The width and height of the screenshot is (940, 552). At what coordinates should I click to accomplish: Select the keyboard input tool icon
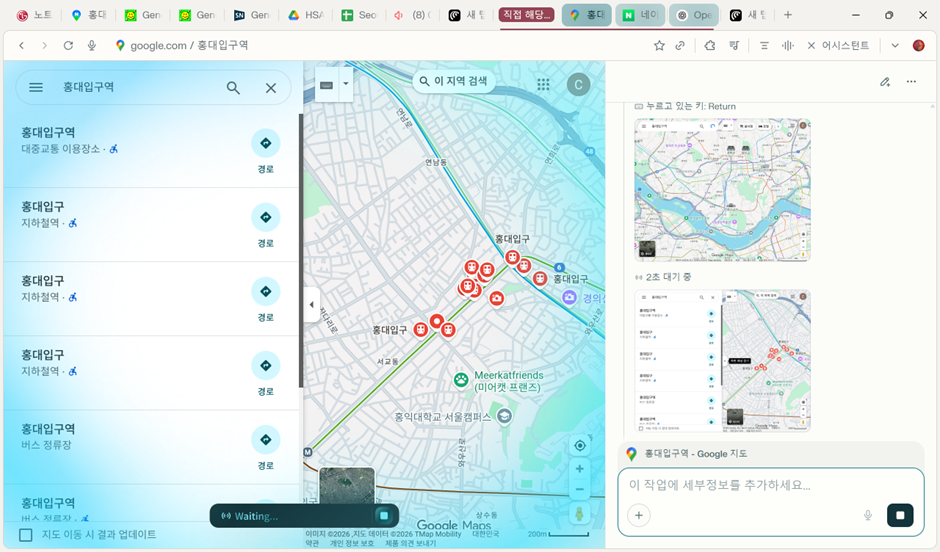(x=326, y=85)
